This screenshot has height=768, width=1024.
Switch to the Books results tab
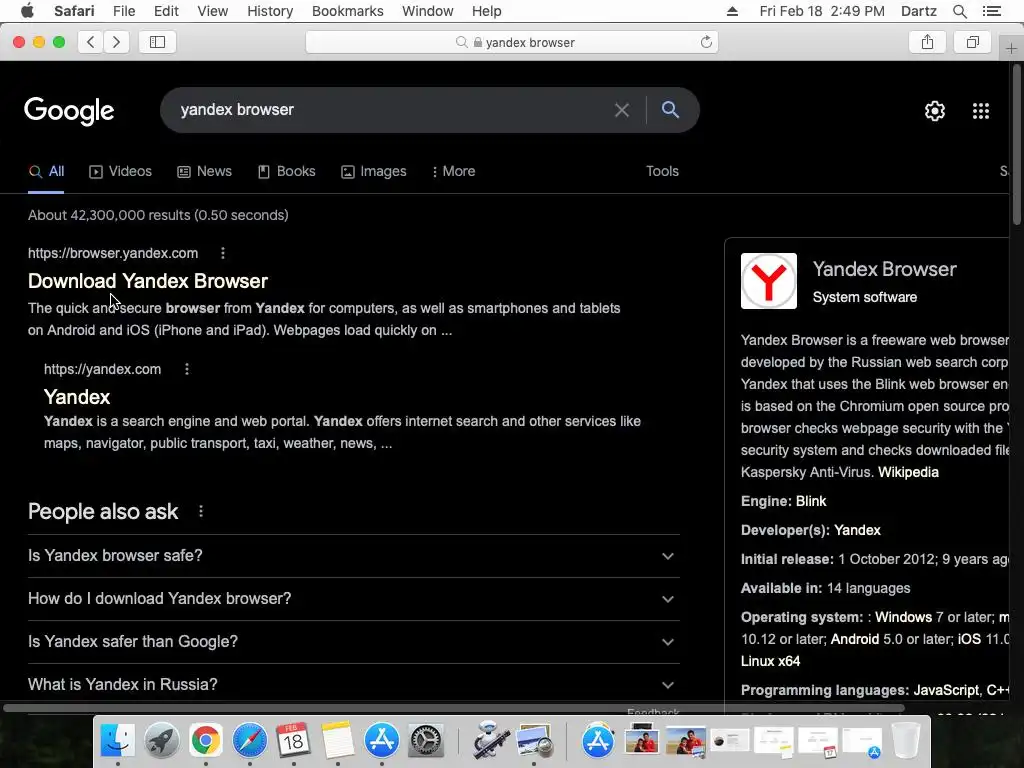[x=287, y=171]
